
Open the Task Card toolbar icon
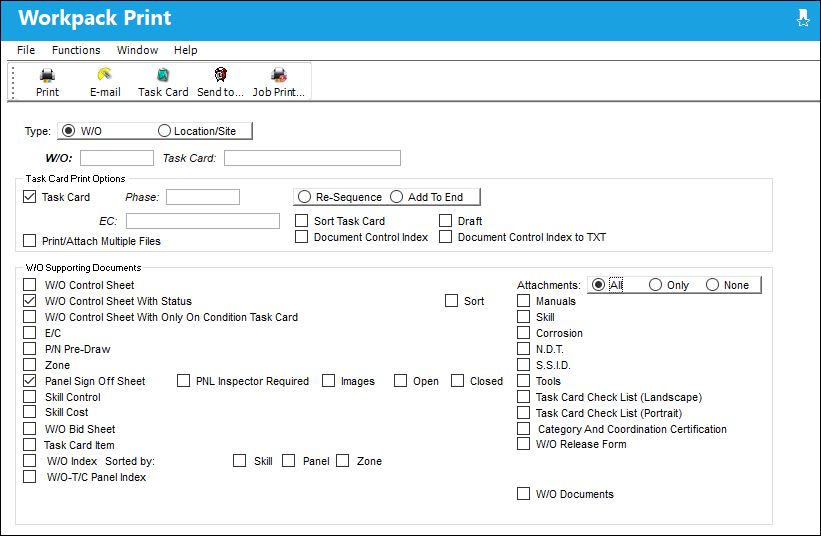[163, 82]
